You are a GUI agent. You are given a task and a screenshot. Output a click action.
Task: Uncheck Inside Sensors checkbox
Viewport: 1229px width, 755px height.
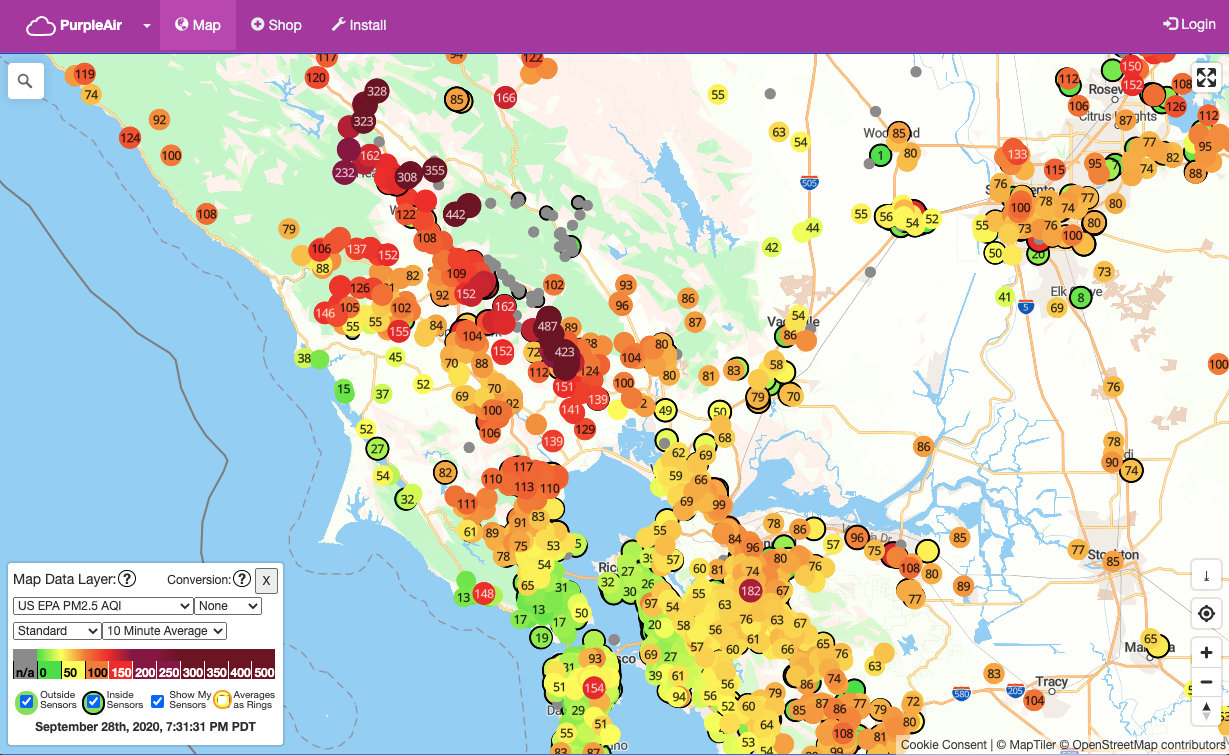point(93,700)
